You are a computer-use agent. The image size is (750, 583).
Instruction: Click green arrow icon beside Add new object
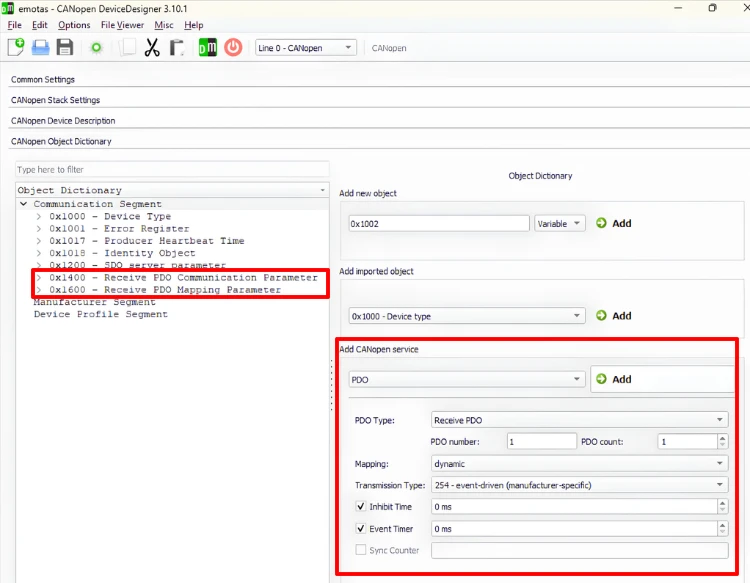click(x=601, y=223)
